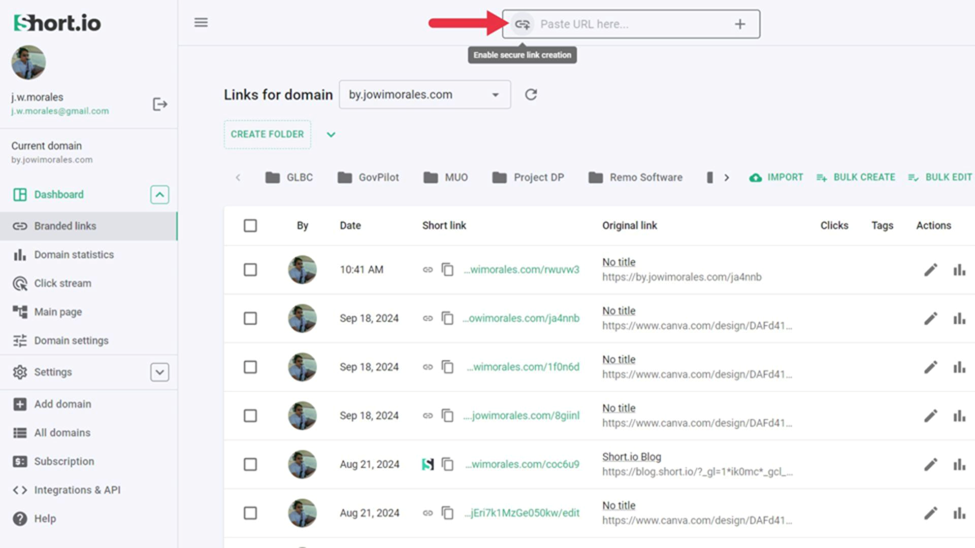Check the box for the 1f0n6d link row
Screen dimensions: 975x548
(250, 367)
